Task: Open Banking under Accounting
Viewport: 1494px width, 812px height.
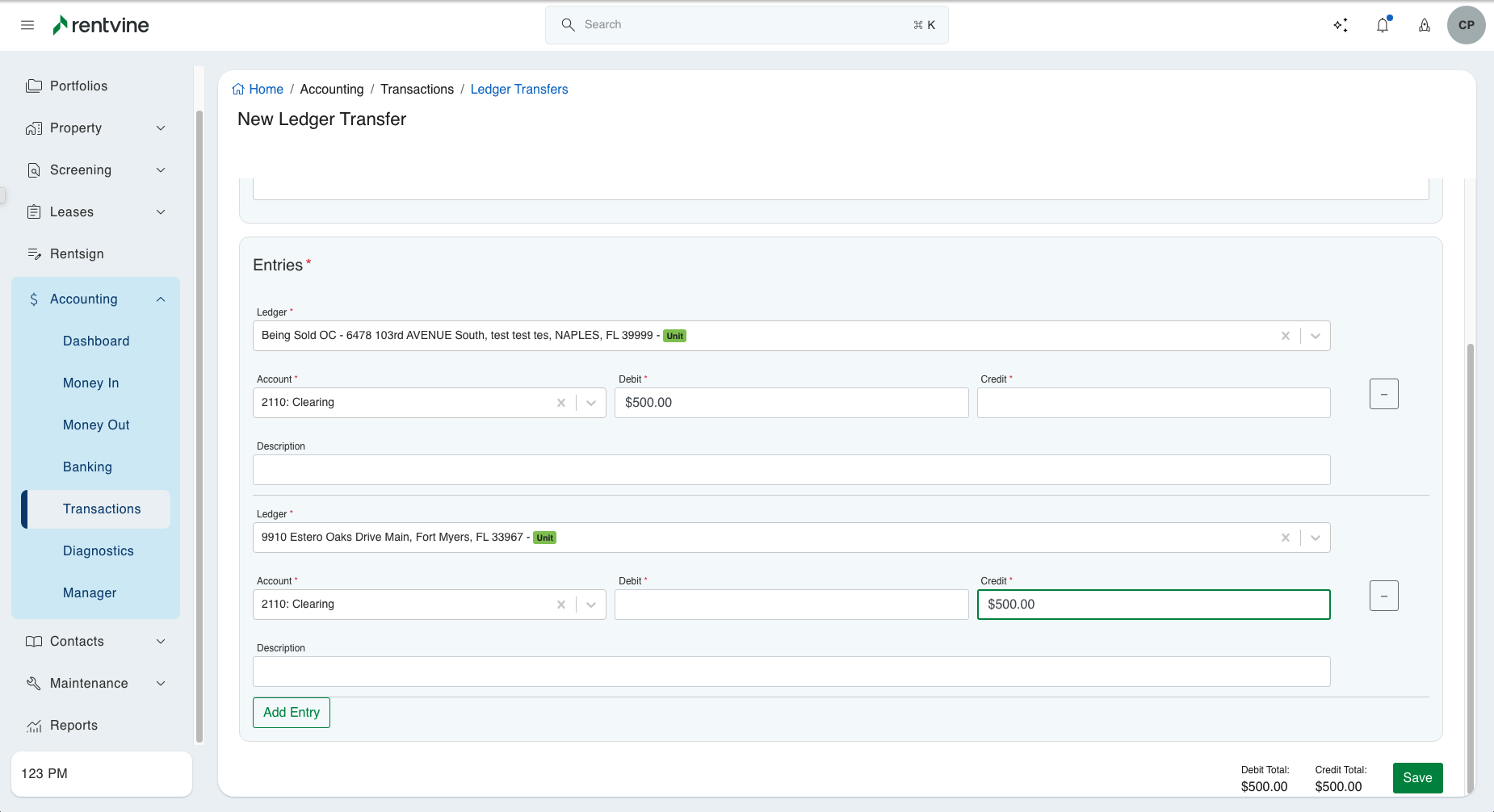Action: pyautogui.click(x=87, y=467)
